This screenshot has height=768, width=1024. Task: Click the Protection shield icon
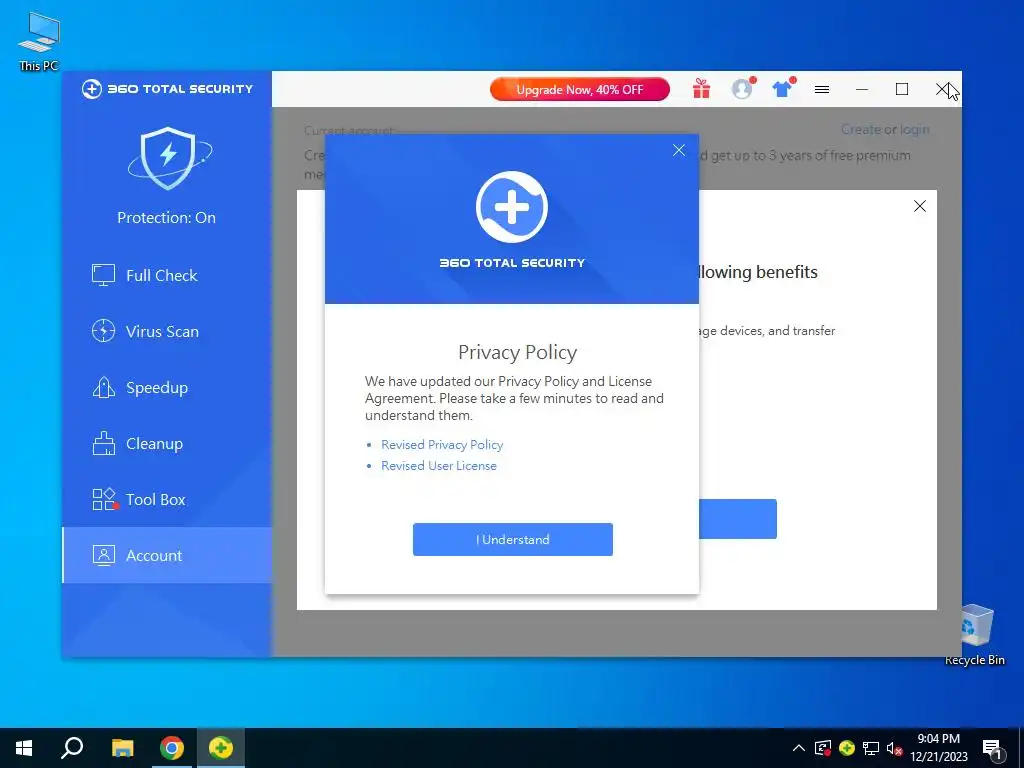coord(169,159)
